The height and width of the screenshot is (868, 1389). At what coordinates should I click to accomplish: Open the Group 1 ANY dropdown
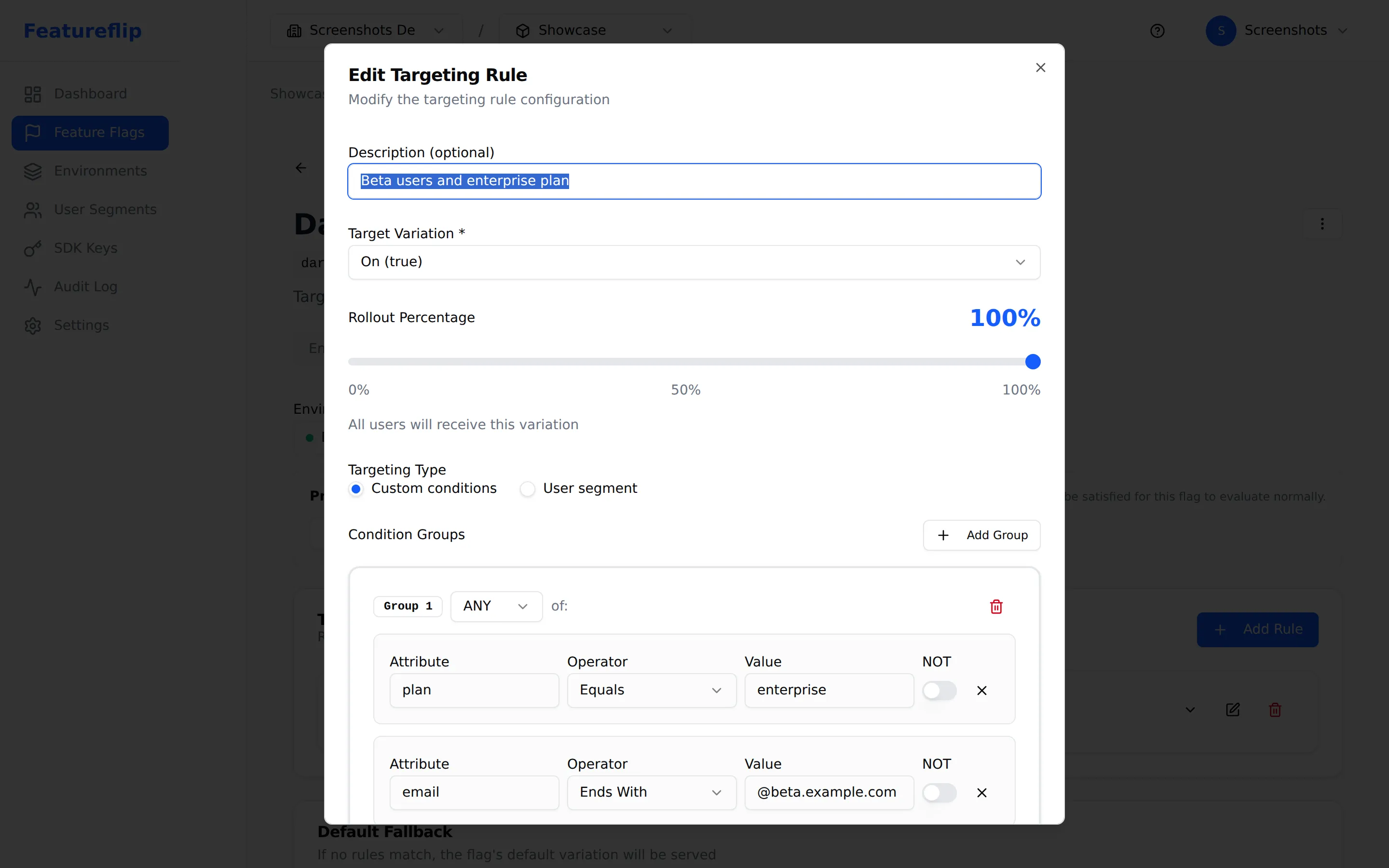pos(496,606)
